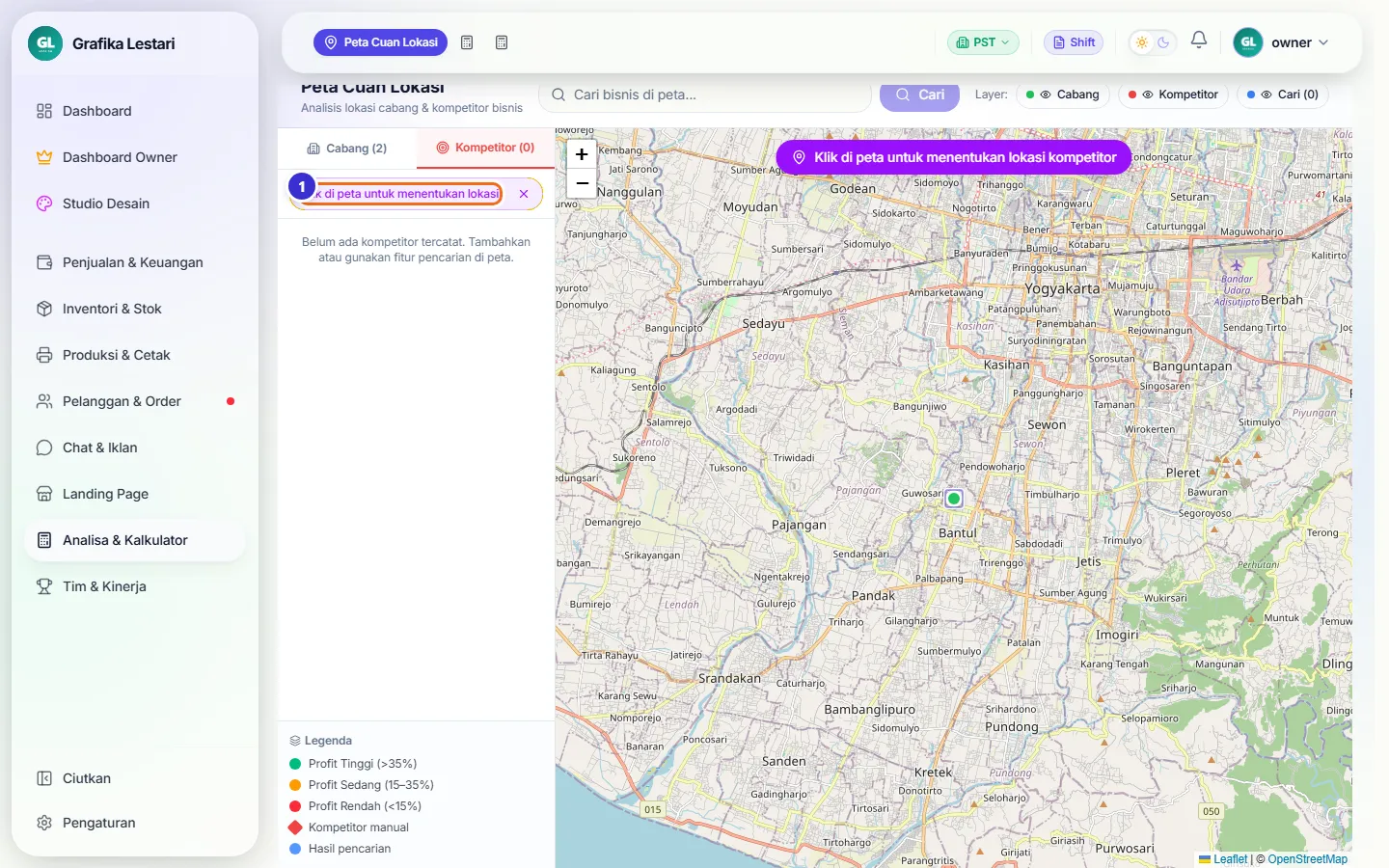Open Chat & Iklan bubble icon
Image resolution: width=1389 pixels, height=868 pixels.
coord(44,448)
